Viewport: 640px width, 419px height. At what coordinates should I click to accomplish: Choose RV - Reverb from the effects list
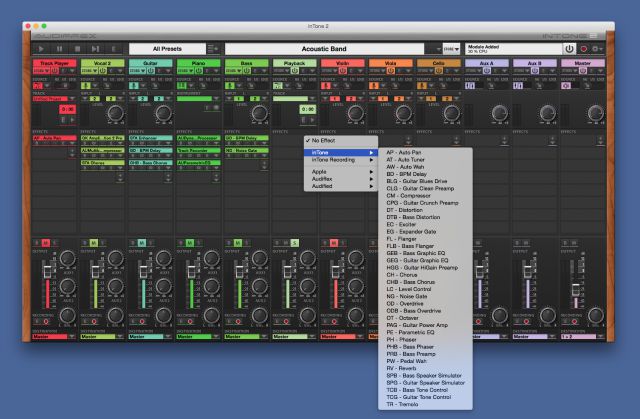(425, 368)
